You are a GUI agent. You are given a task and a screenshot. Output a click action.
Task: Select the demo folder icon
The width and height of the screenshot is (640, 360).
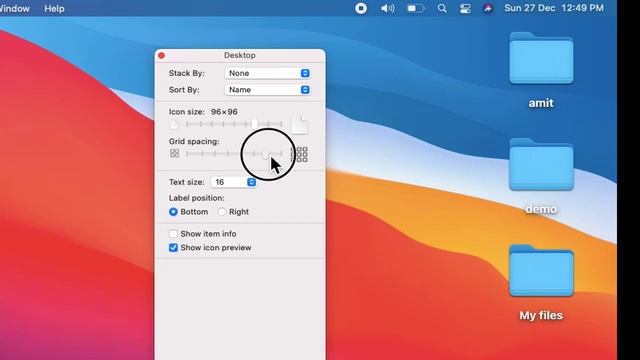click(x=541, y=164)
